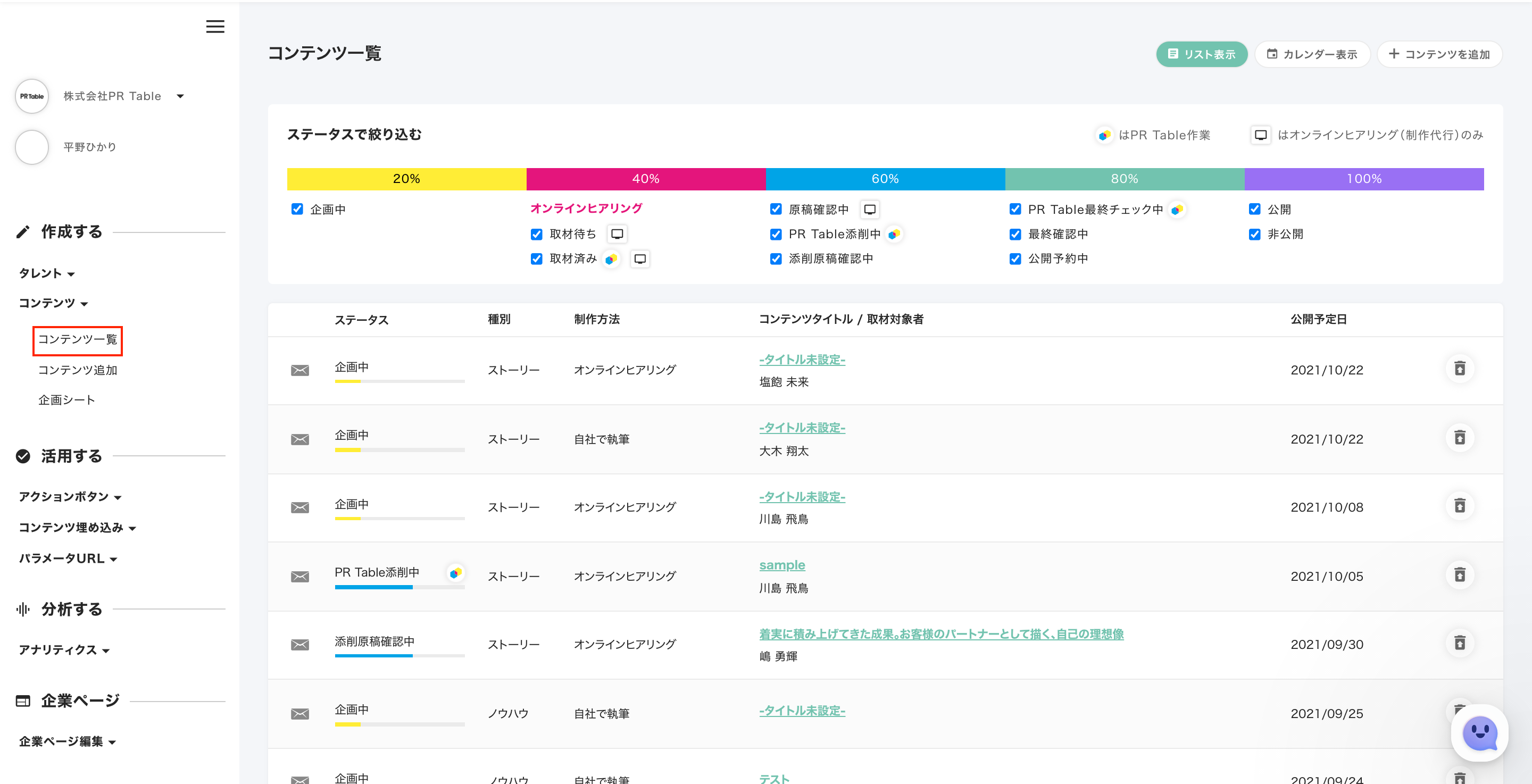Viewport: 1532px width, 784px height.
Task: Open the 株式会社PR Table company dropdown
Action: tap(124, 96)
